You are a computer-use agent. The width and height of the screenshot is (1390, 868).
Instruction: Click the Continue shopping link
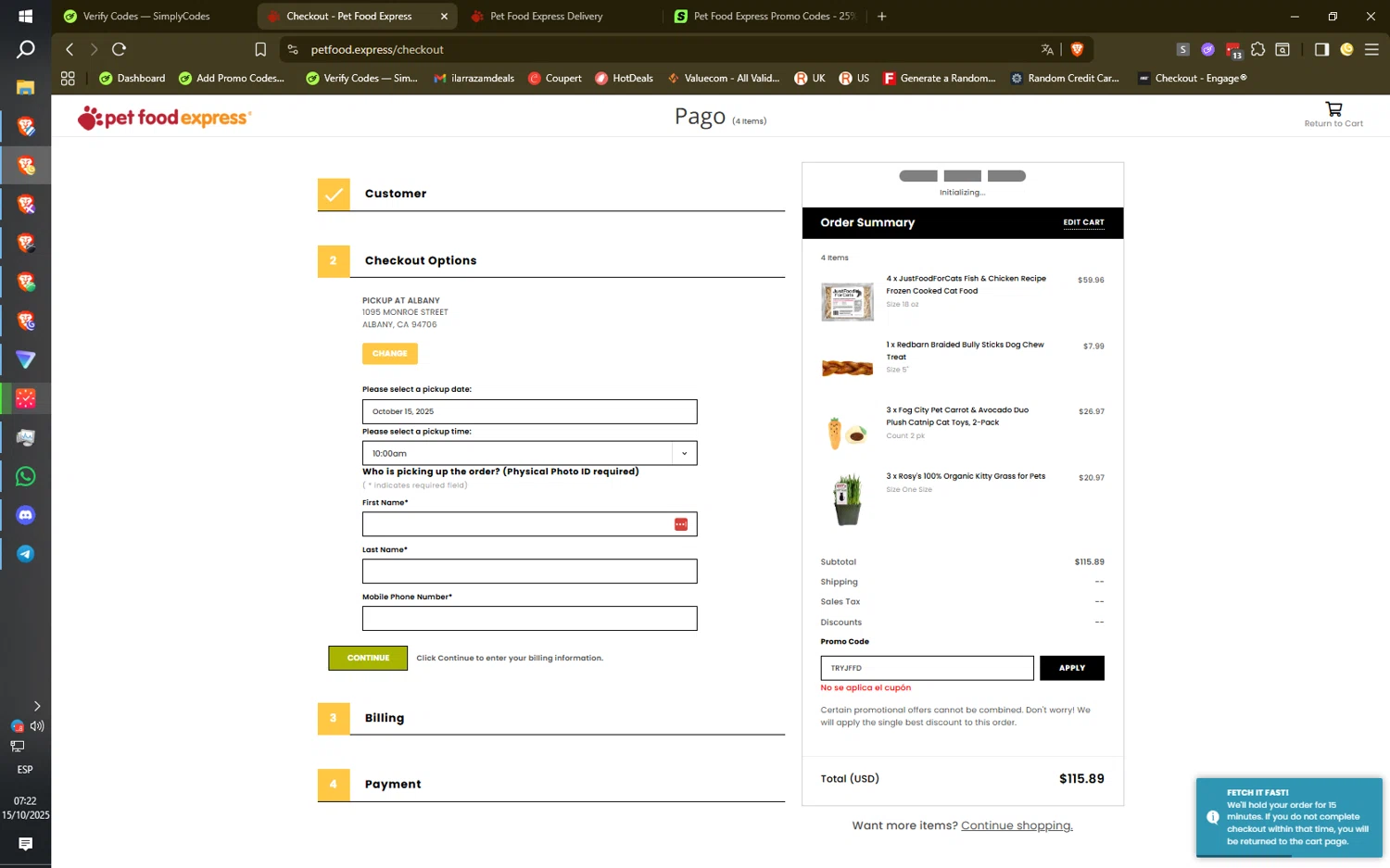coord(1017,825)
